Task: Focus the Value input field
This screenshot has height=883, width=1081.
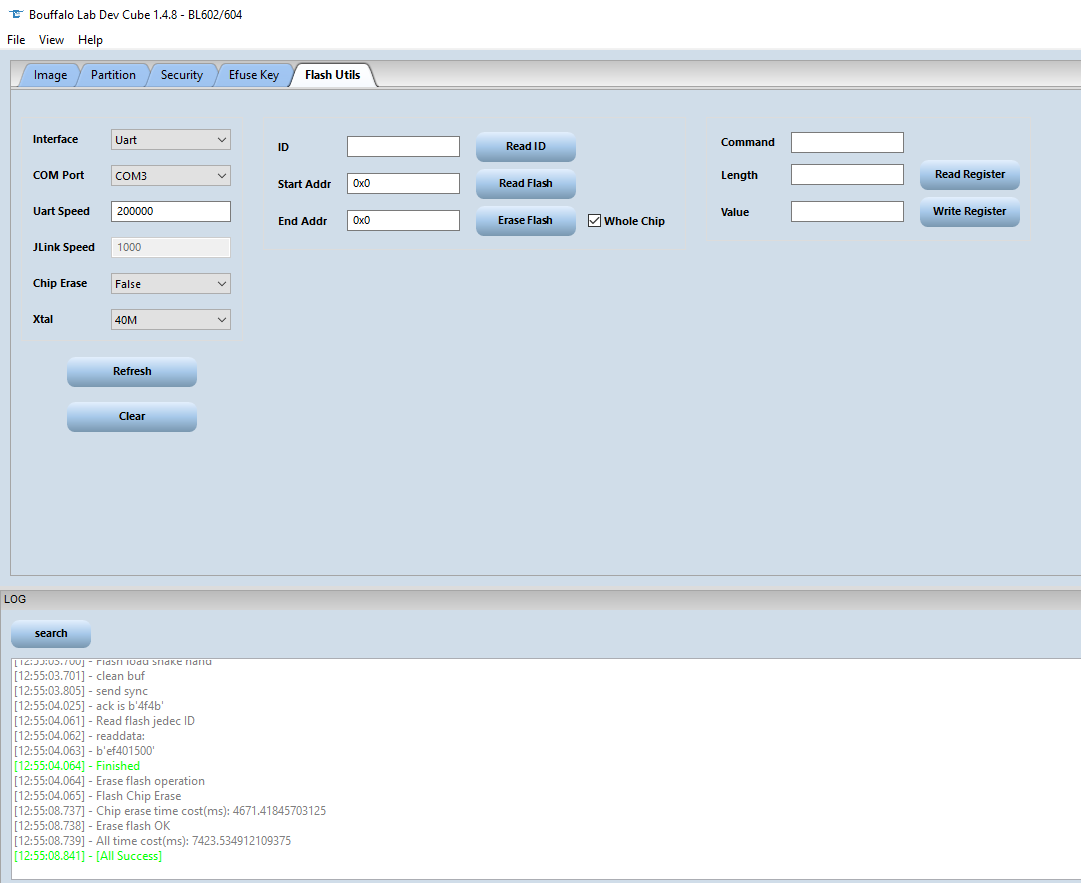Action: click(847, 212)
